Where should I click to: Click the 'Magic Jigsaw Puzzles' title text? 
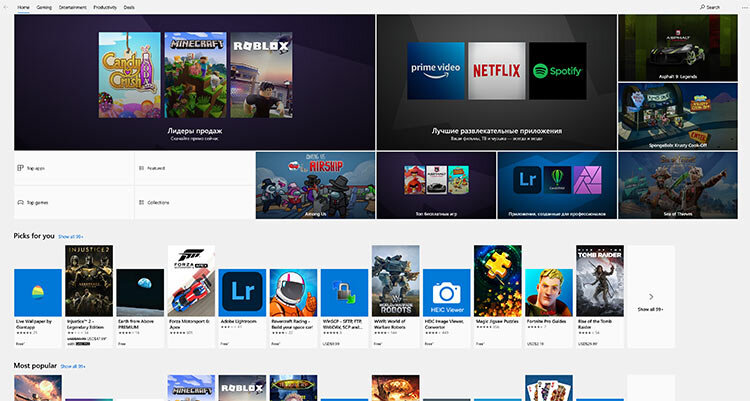click(x=497, y=322)
